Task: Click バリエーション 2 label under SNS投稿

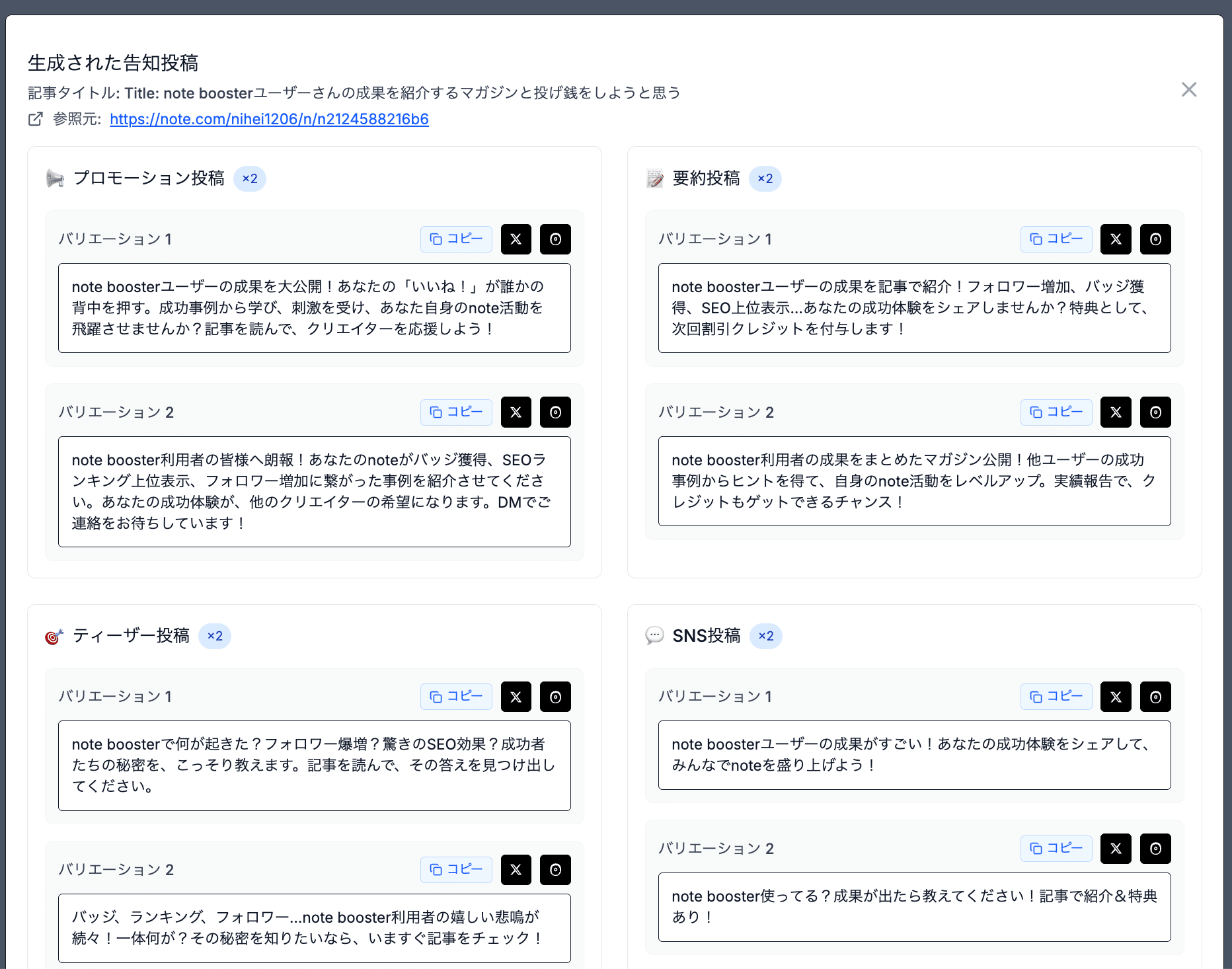Action: [x=716, y=849]
